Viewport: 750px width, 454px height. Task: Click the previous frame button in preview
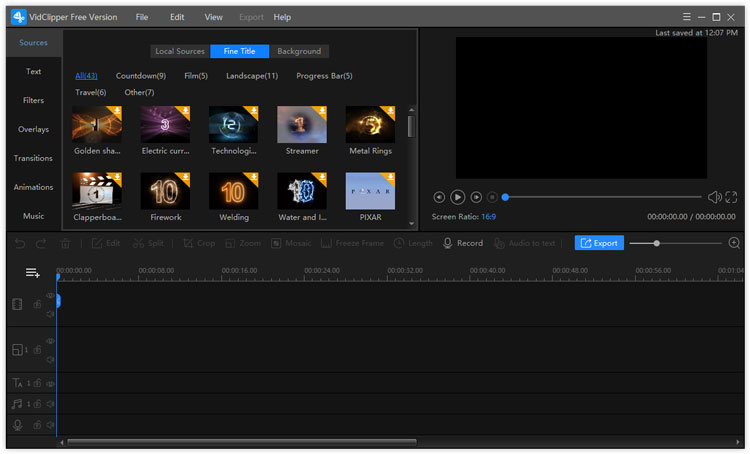coord(439,197)
